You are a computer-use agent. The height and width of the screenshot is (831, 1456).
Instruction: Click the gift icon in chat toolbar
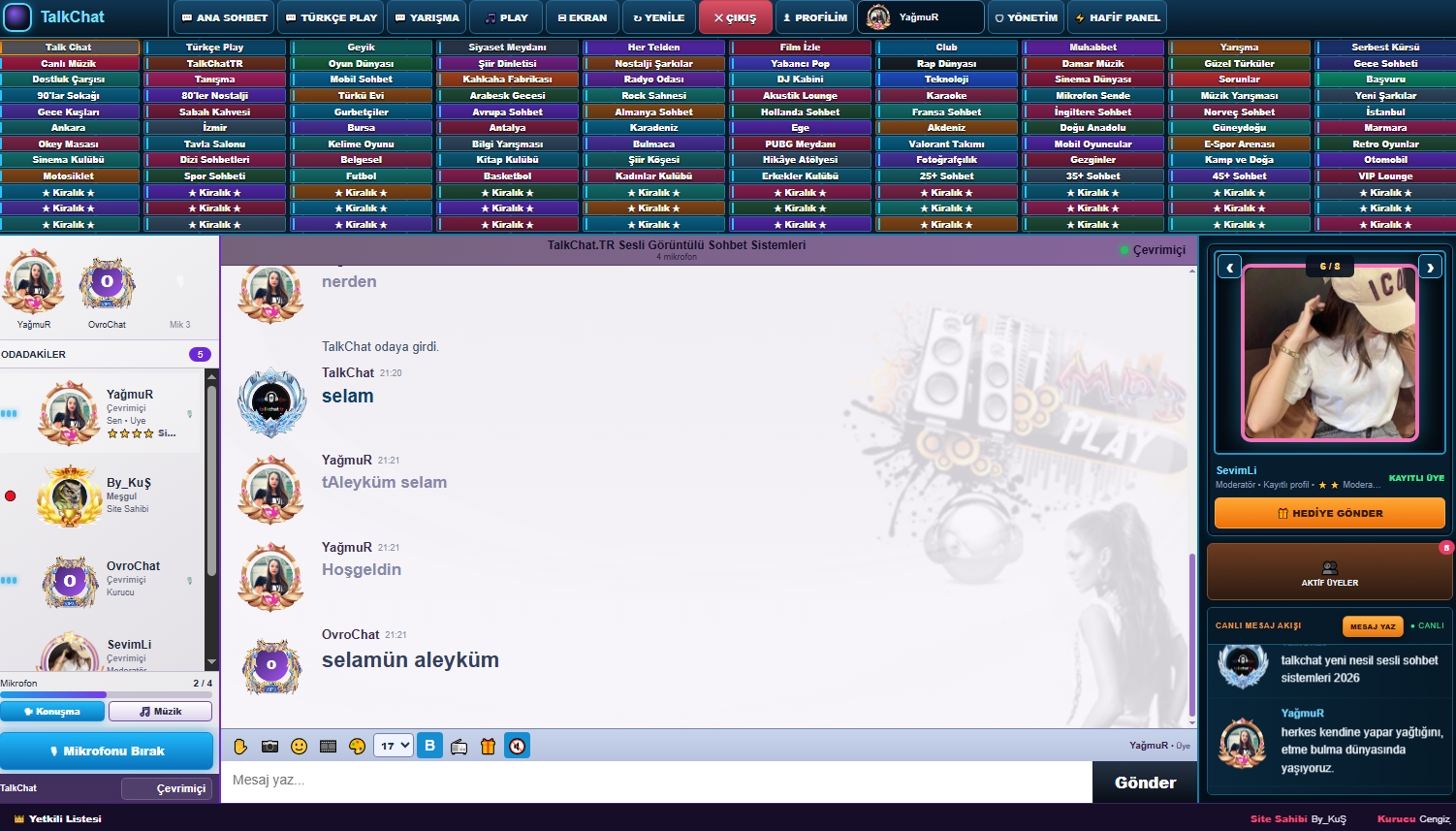pyautogui.click(x=488, y=746)
